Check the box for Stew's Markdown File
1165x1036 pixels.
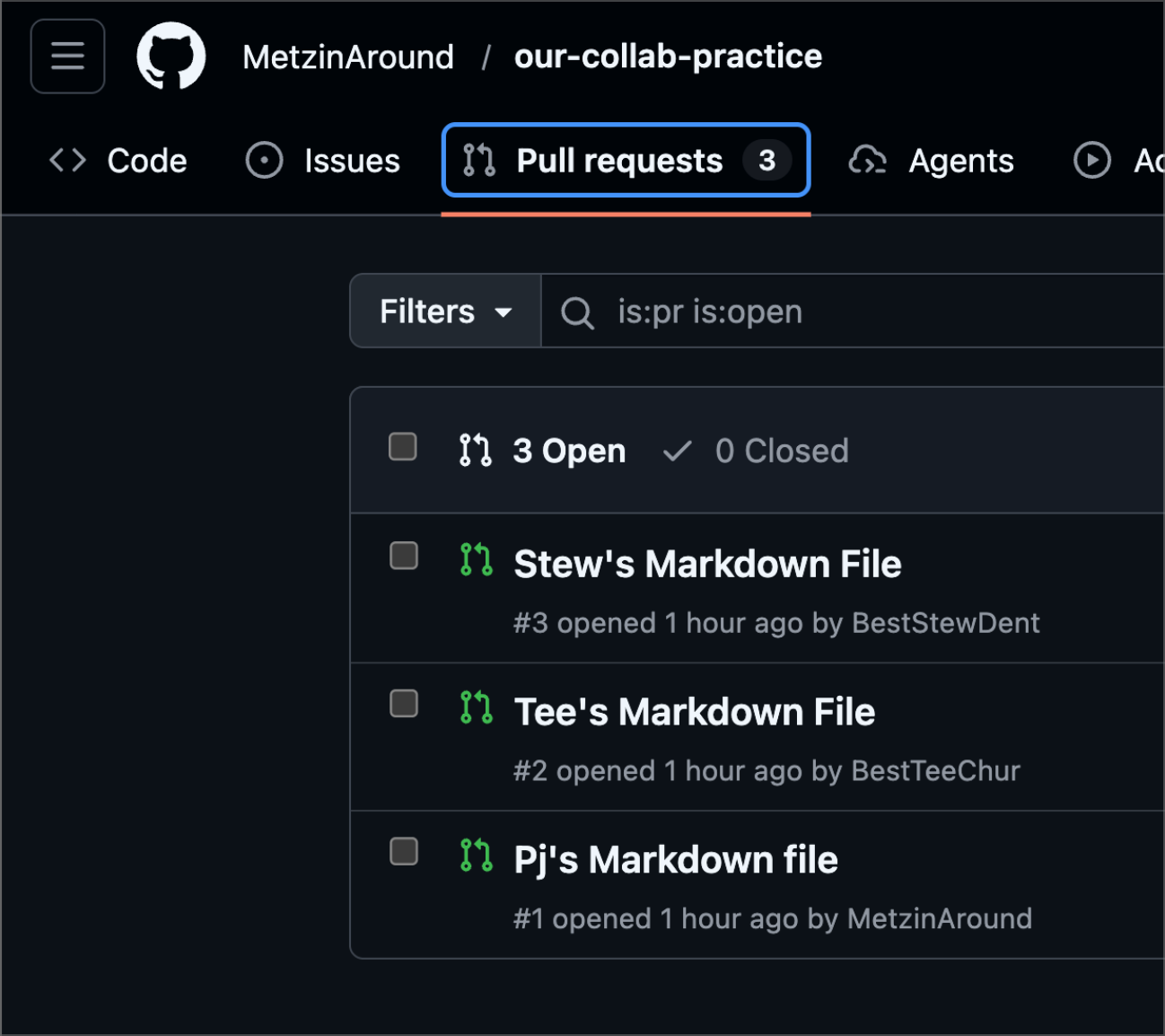coord(404,556)
